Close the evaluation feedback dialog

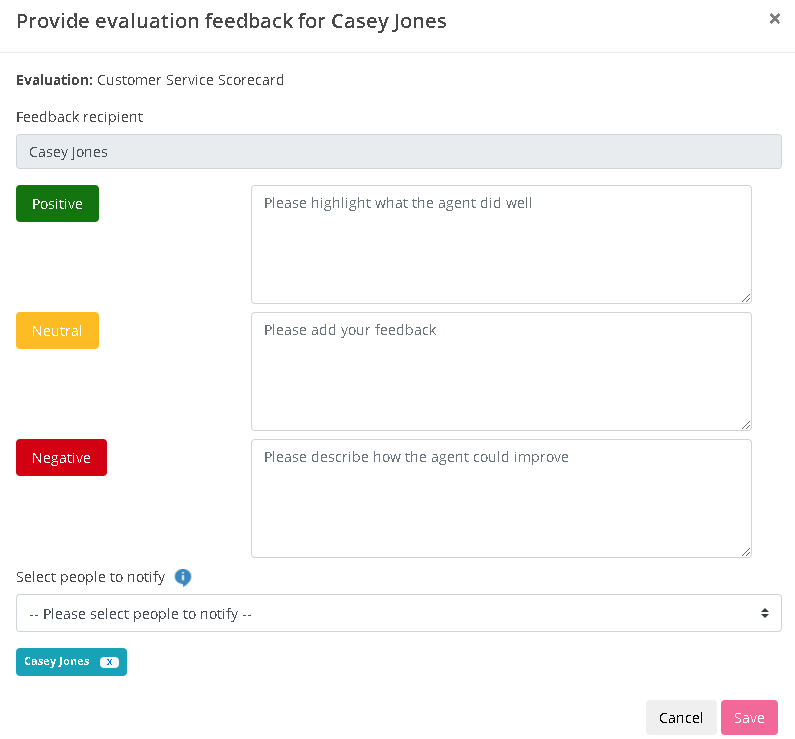(x=774, y=18)
